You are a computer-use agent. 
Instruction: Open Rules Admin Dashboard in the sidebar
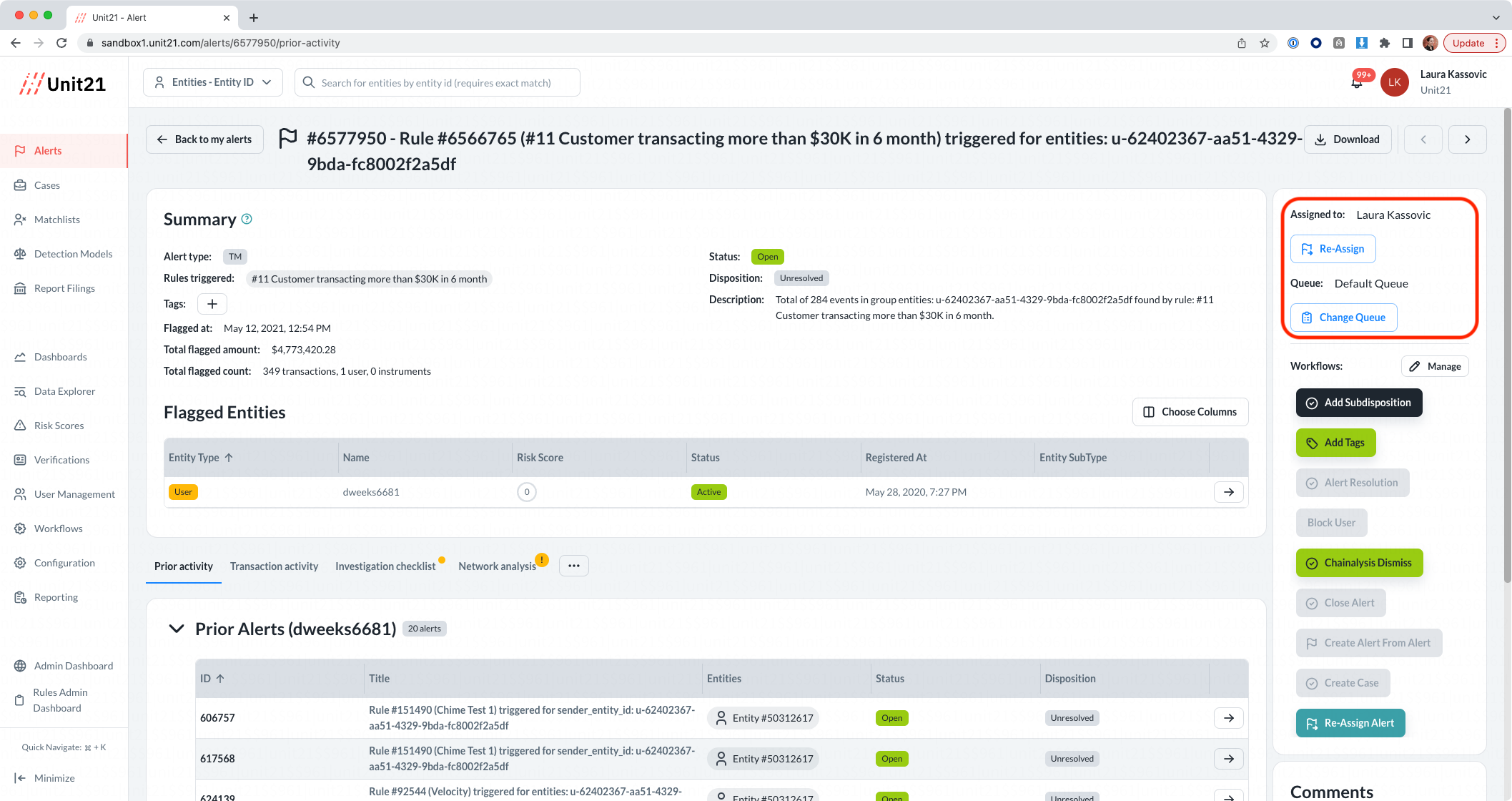point(61,699)
